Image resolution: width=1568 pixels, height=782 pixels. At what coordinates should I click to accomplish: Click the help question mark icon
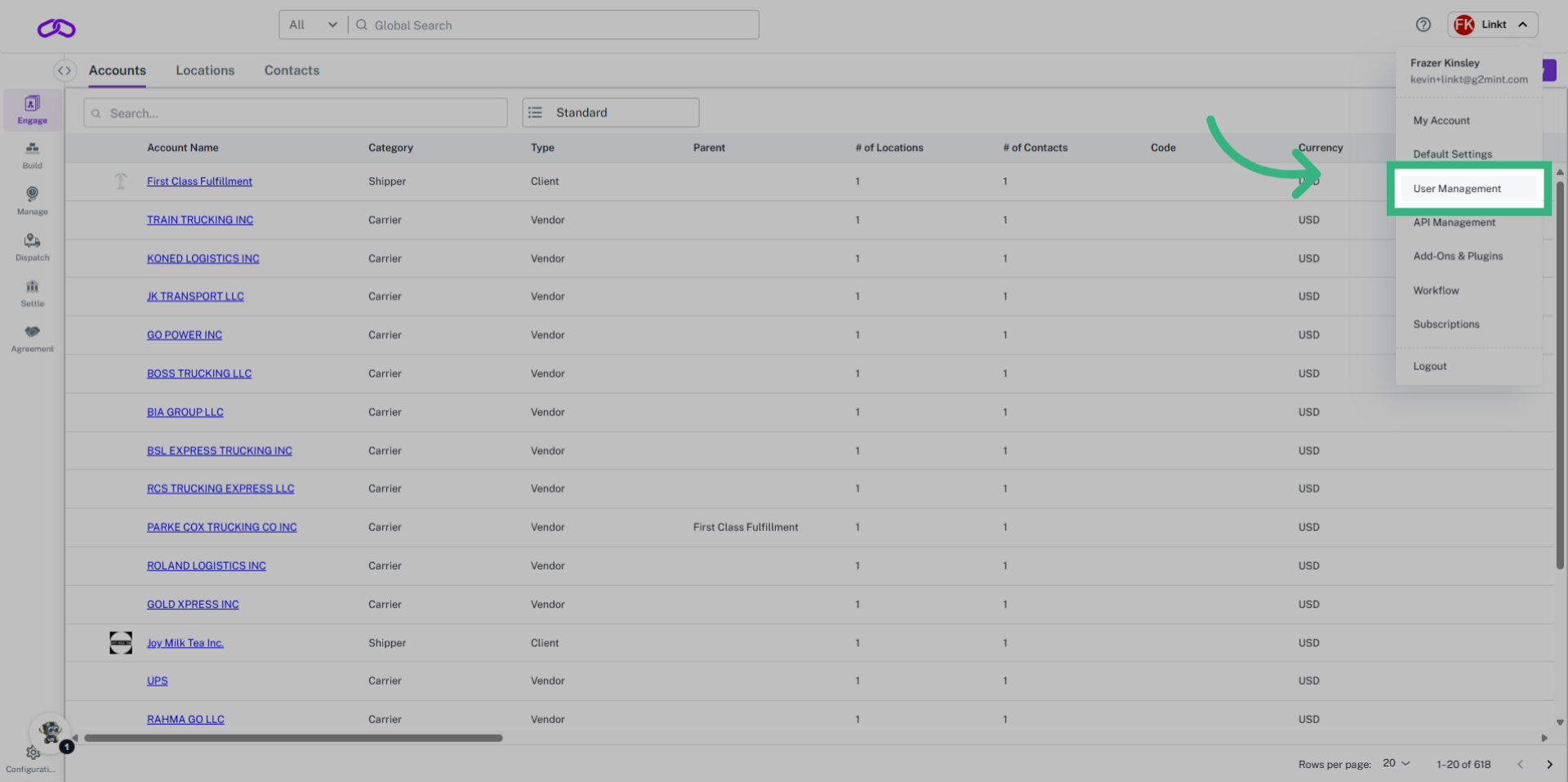[x=1423, y=25]
